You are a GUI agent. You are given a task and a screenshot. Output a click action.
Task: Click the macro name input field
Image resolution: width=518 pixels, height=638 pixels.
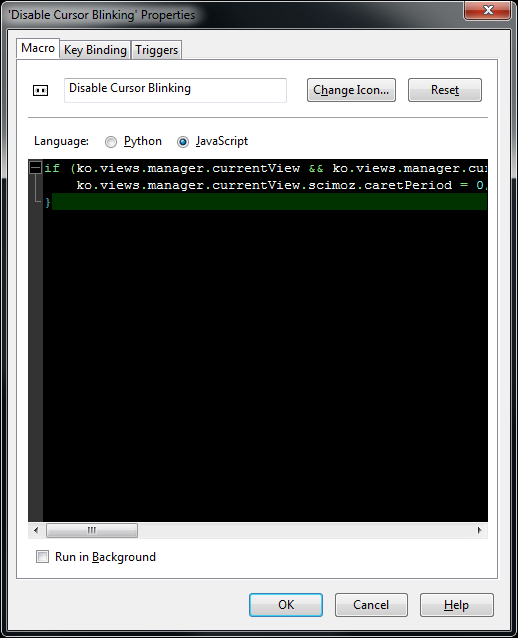175,90
